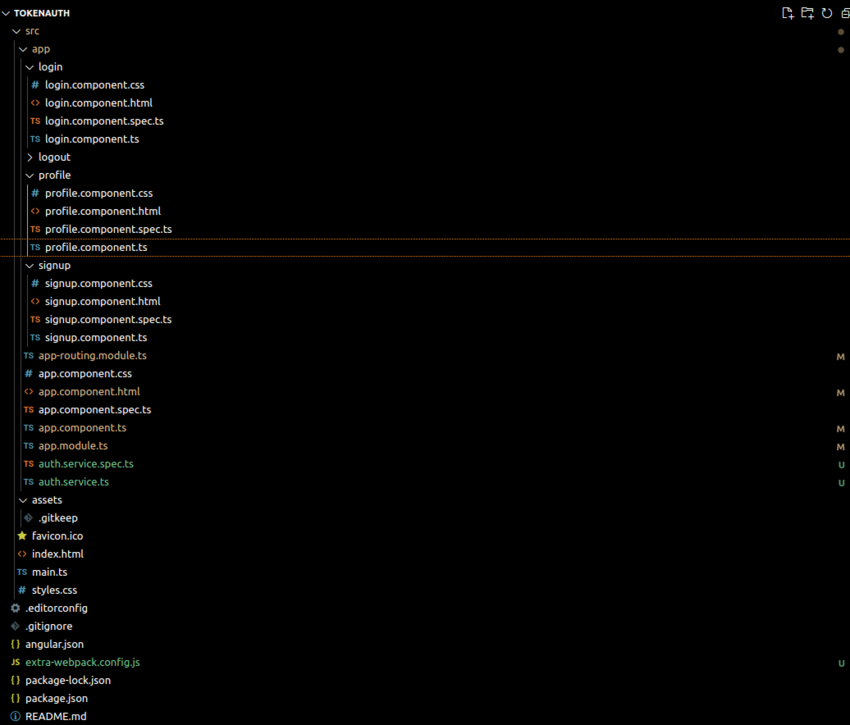
Task: Click the git icon of .gitkeep
Action: point(29,518)
